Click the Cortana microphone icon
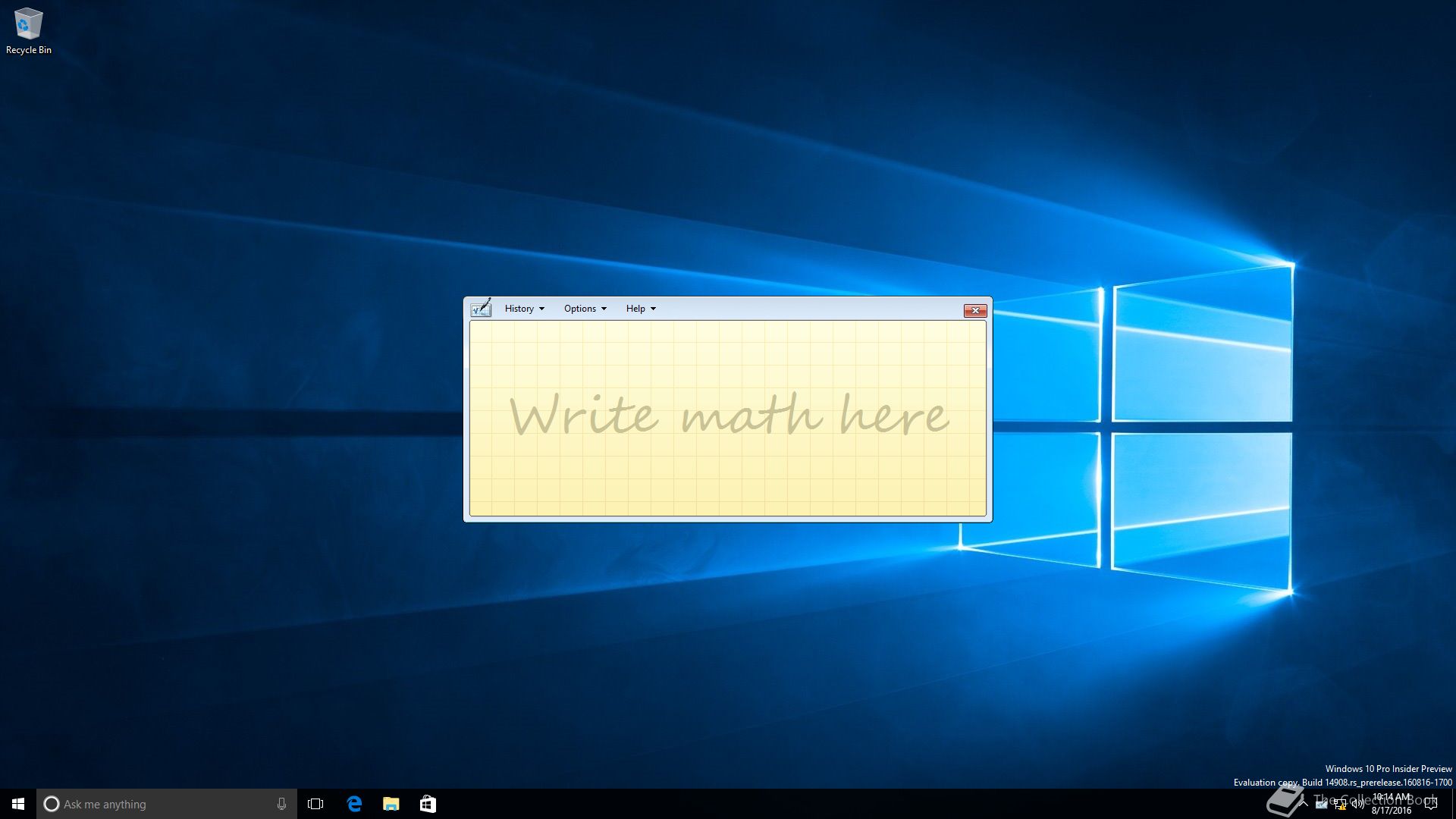This screenshot has width=1456, height=819. [281, 804]
